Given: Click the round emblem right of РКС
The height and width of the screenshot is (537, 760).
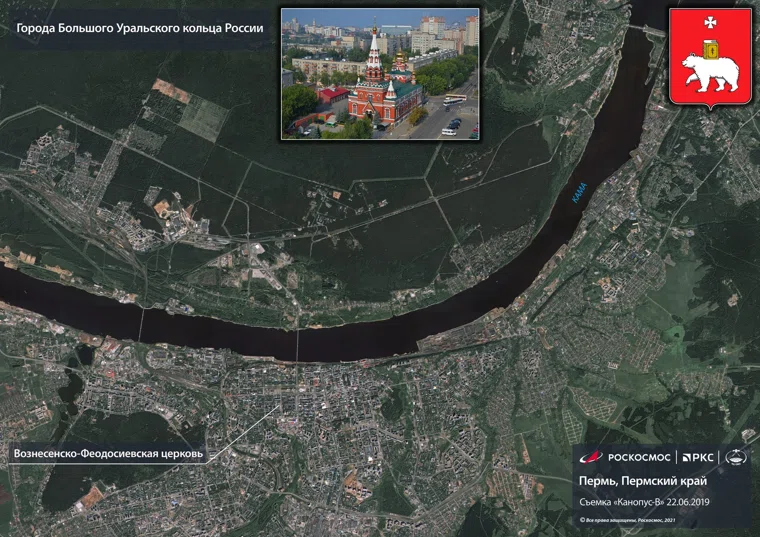Looking at the screenshot, I should (x=735, y=457).
